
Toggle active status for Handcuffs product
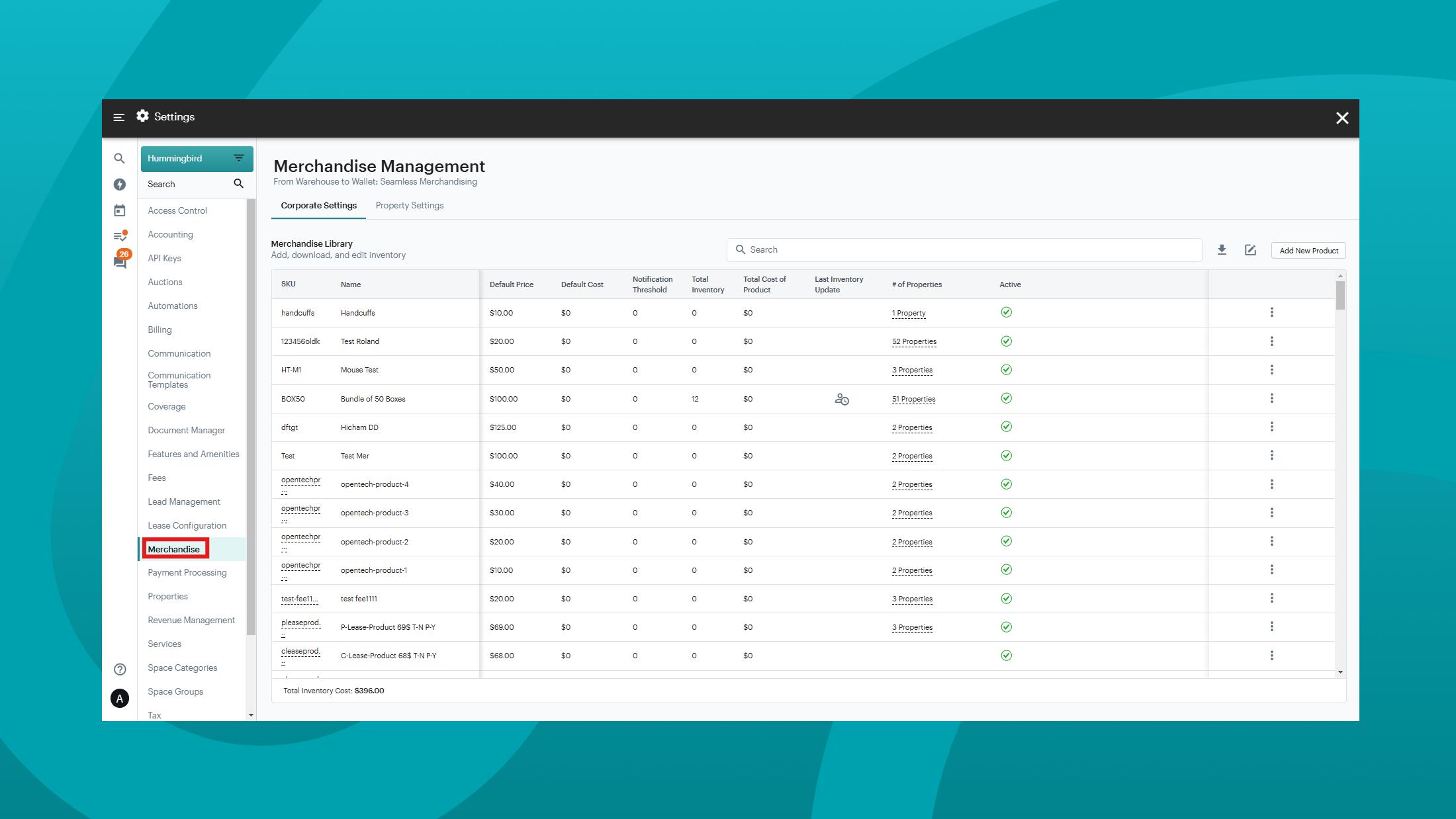(1006, 312)
